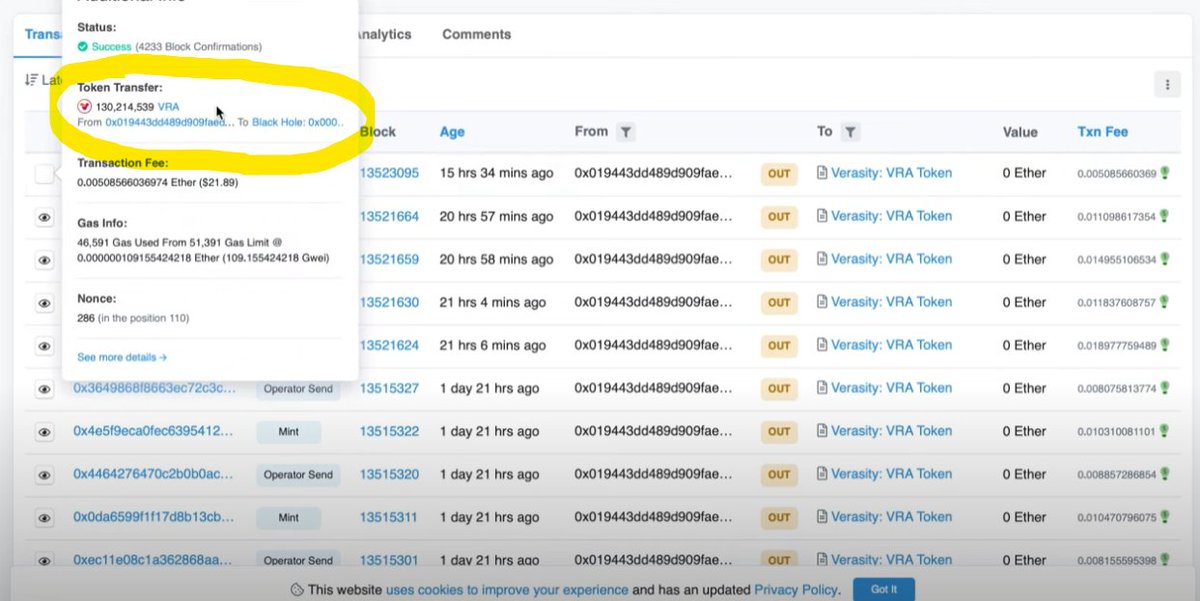Click green gas icon beside fee 0.014955106534
The image size is (1200, 601).
[1164, 259]
